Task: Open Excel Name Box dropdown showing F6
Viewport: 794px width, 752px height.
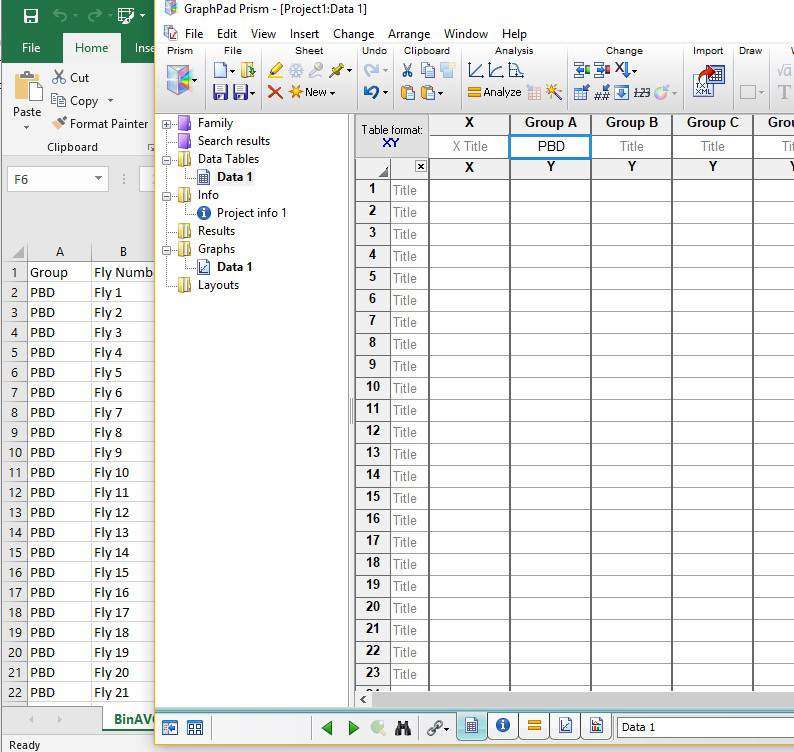Action: point(99,178)
